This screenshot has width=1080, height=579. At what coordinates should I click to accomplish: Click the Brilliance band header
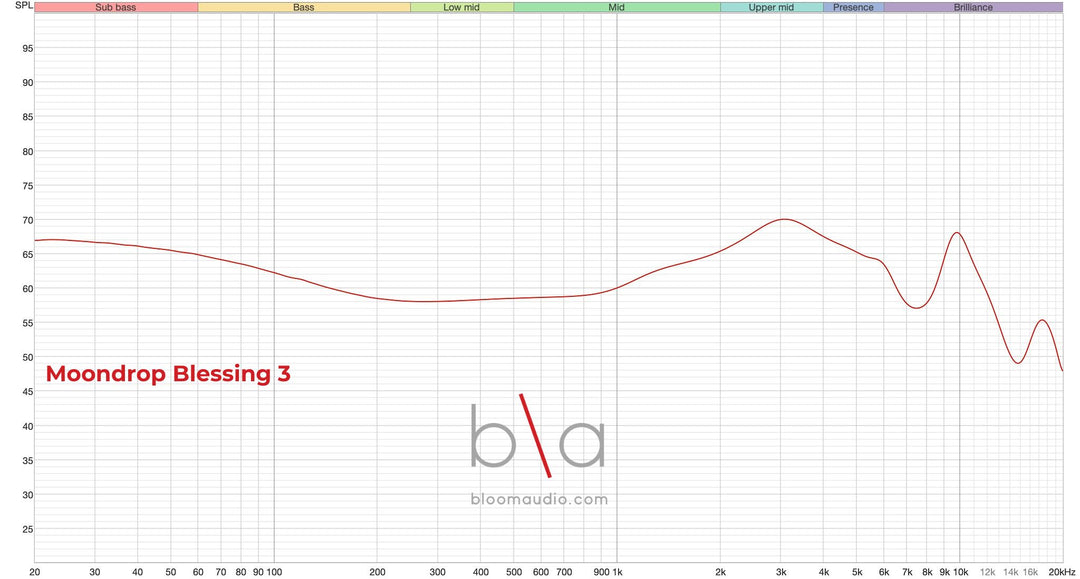(x=973, y=7)
